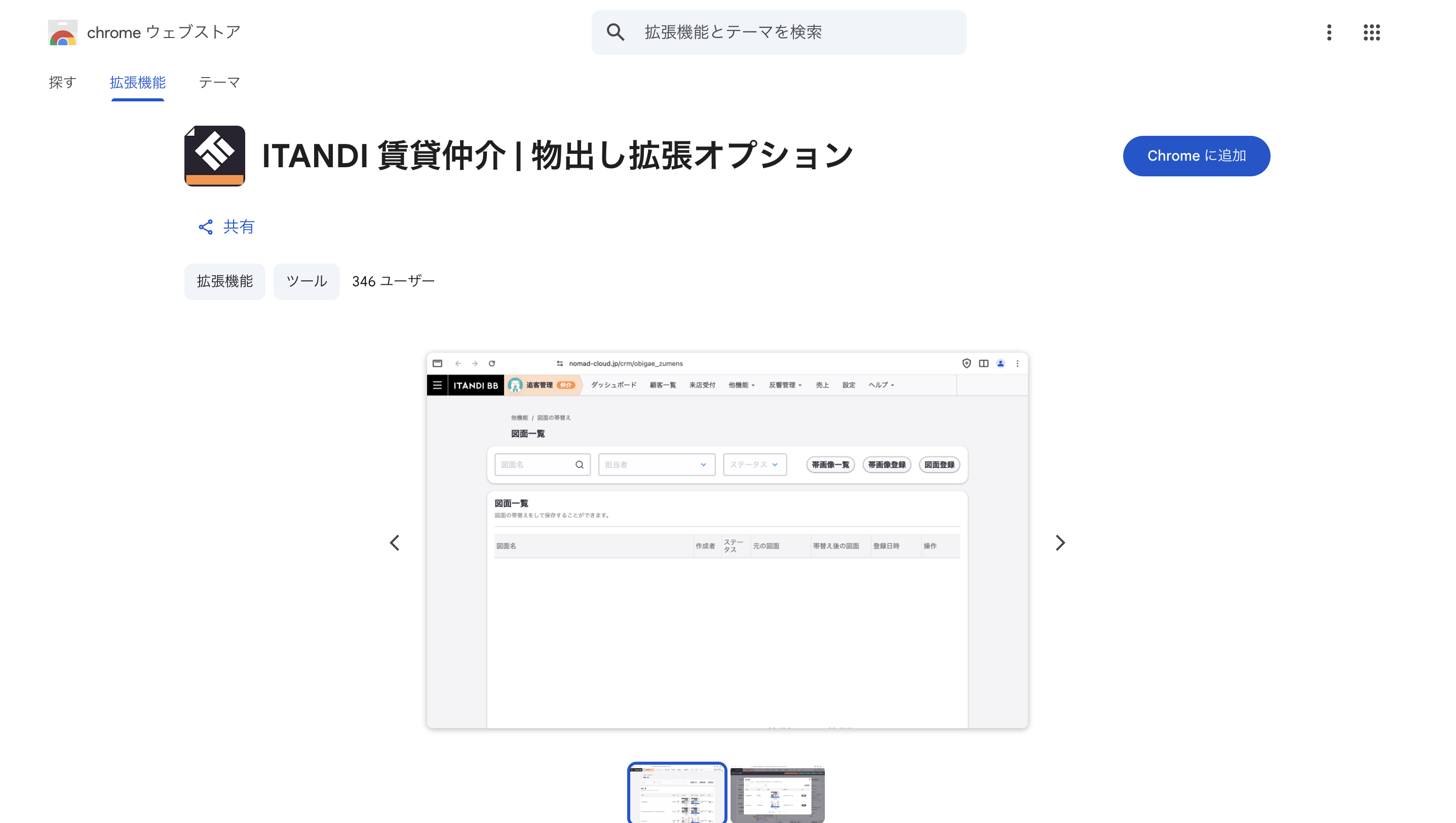Open the three-dot more options menu
This screenshot has height=823, width=1456.
[1329, 32]
